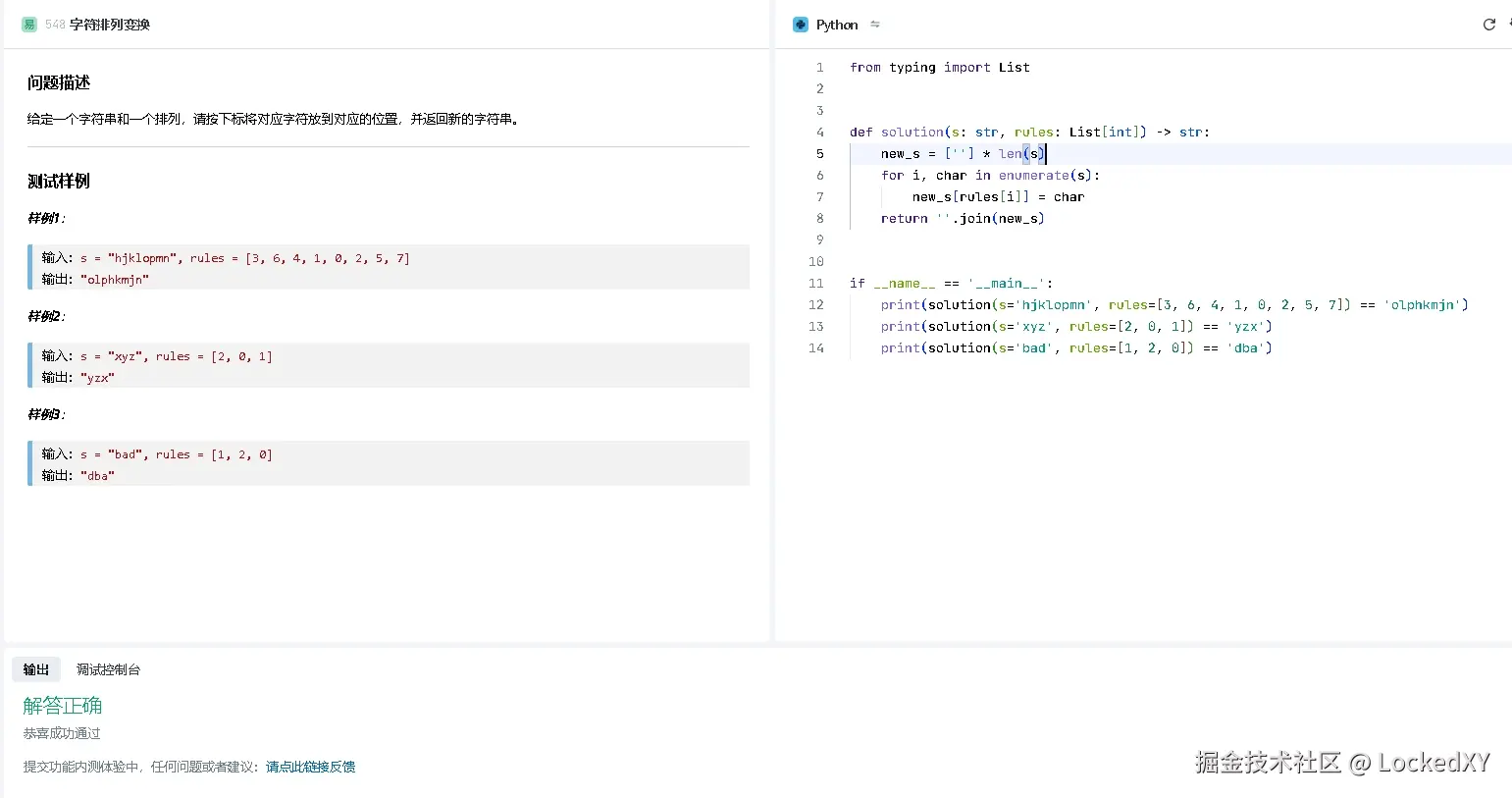This screenshot has width=1512, height=798.
Task: Open the Python language selector
Action: click(837, 25)
